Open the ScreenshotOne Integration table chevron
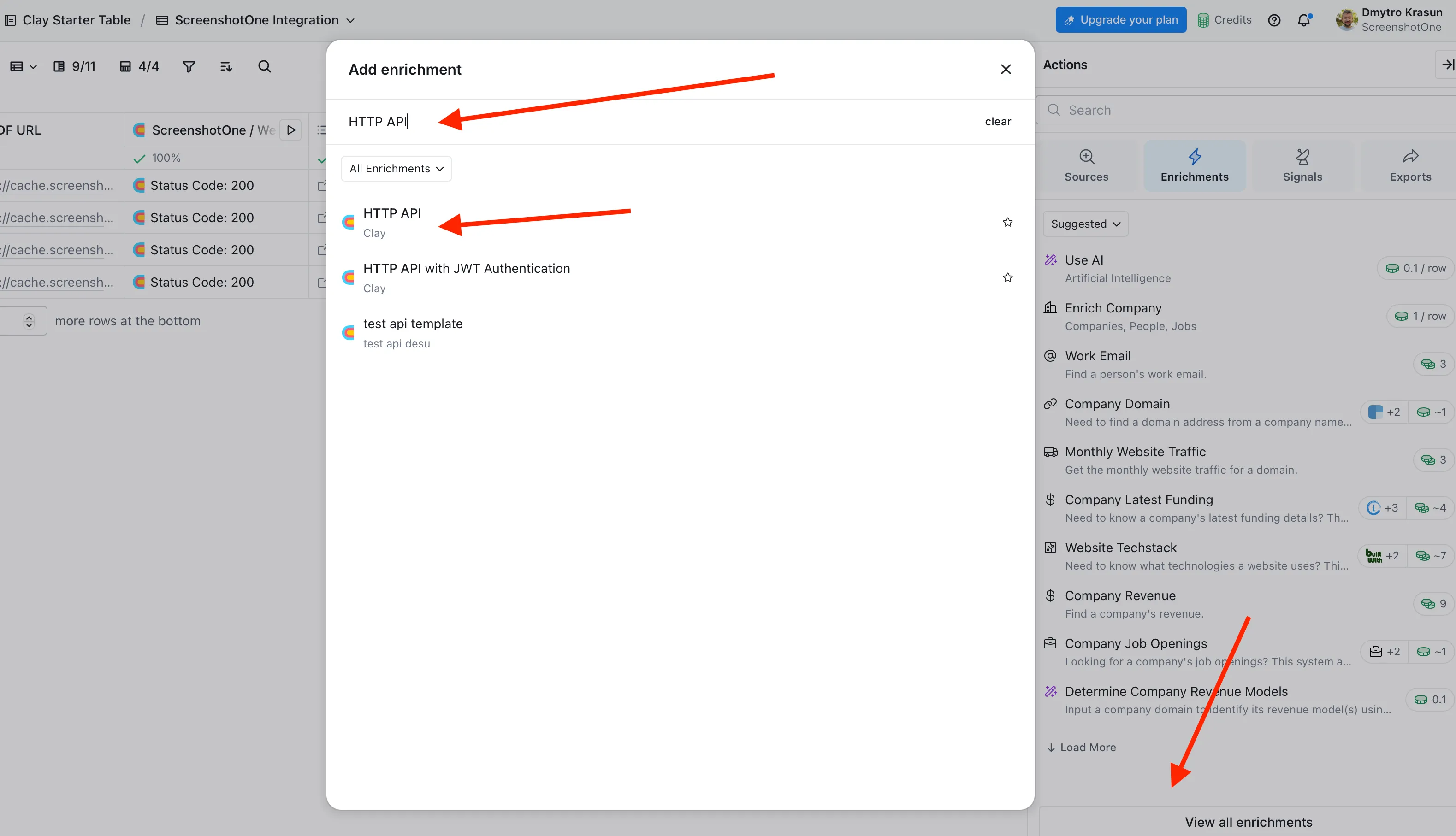 [351, 19]
